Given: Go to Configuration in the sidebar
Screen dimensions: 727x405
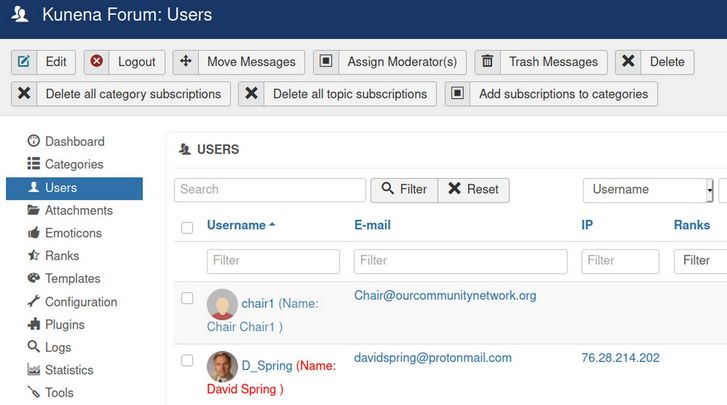Looking at the screenshot, I should pyautogui.click(x=80, y=302).
